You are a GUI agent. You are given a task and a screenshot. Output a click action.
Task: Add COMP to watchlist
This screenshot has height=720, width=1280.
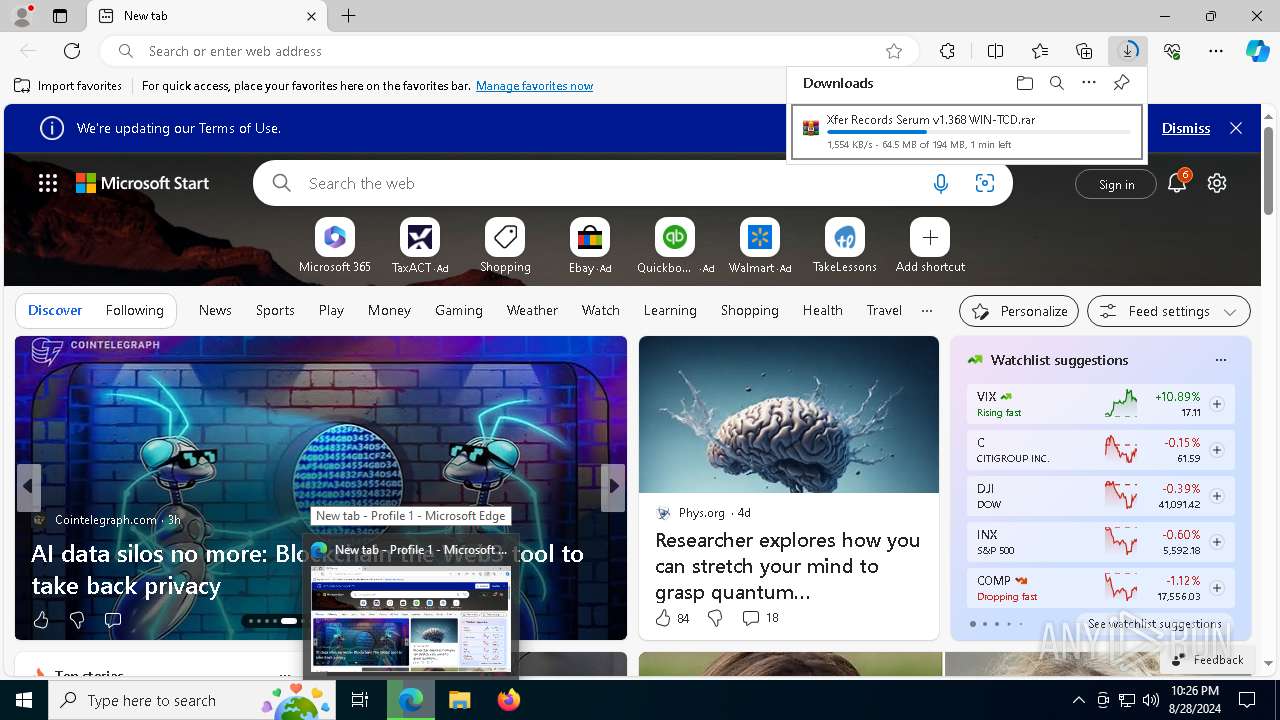tap(1217, 588)
